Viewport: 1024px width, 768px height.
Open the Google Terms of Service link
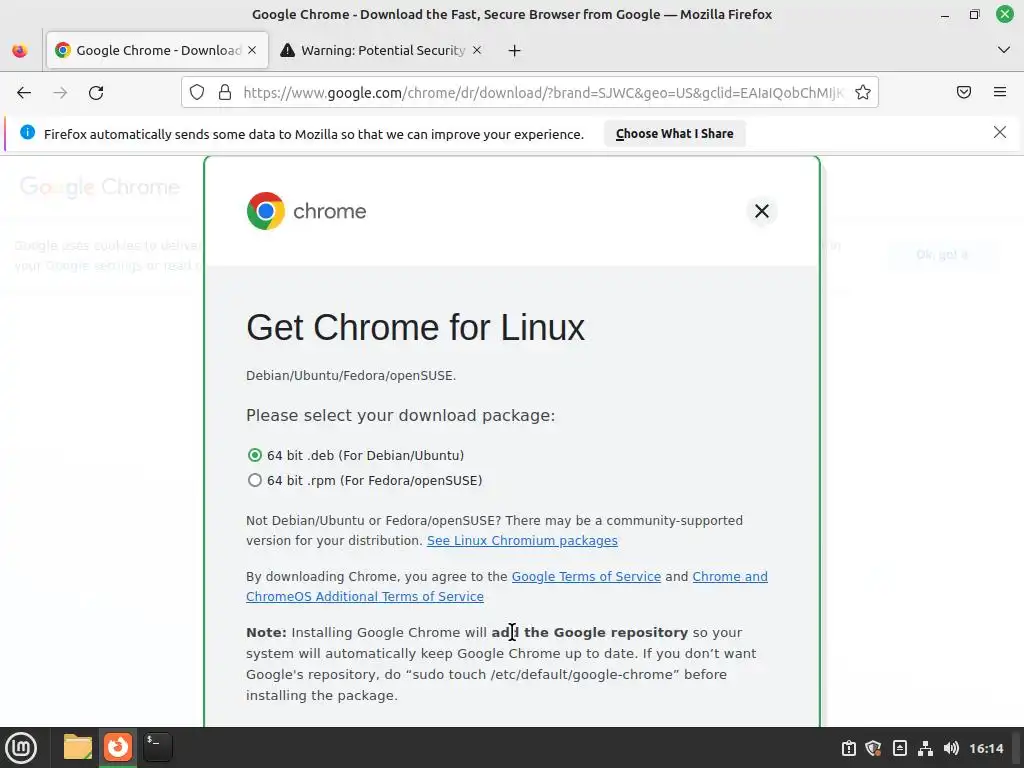point(586,577)
